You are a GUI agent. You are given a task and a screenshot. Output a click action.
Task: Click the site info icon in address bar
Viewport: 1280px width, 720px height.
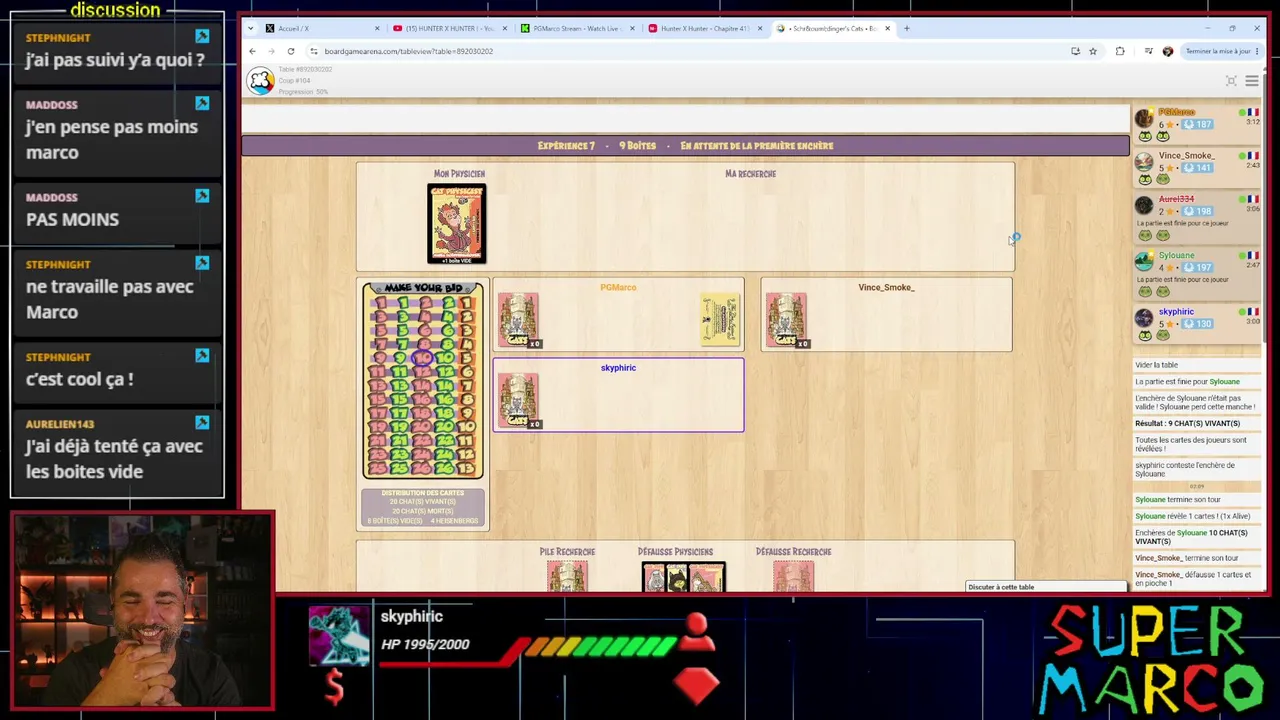pos(314,51)
